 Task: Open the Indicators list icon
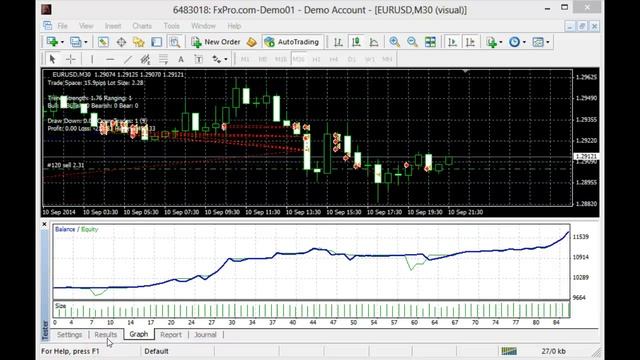[491, 42]
